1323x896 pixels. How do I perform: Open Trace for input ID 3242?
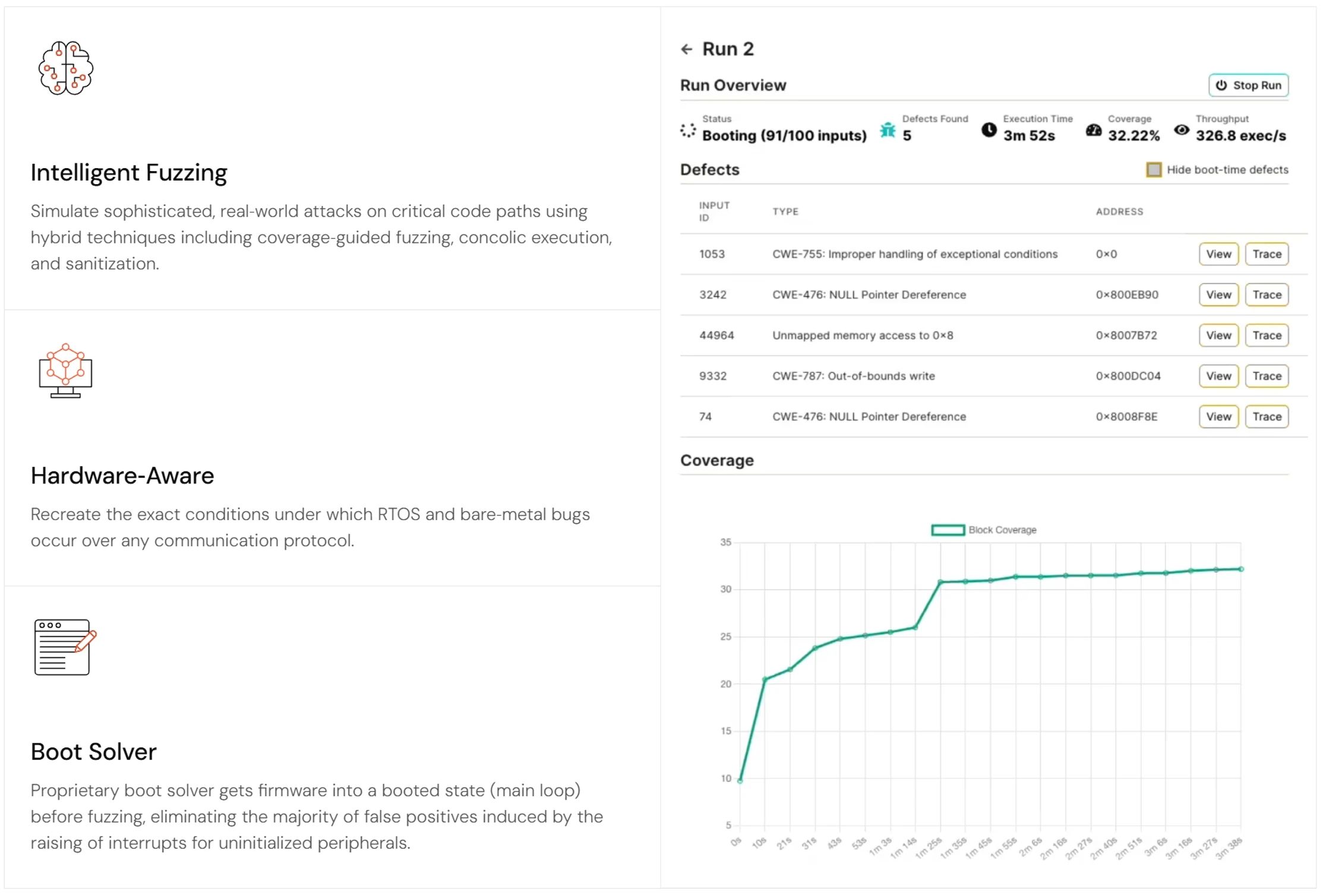(1267, 295)
